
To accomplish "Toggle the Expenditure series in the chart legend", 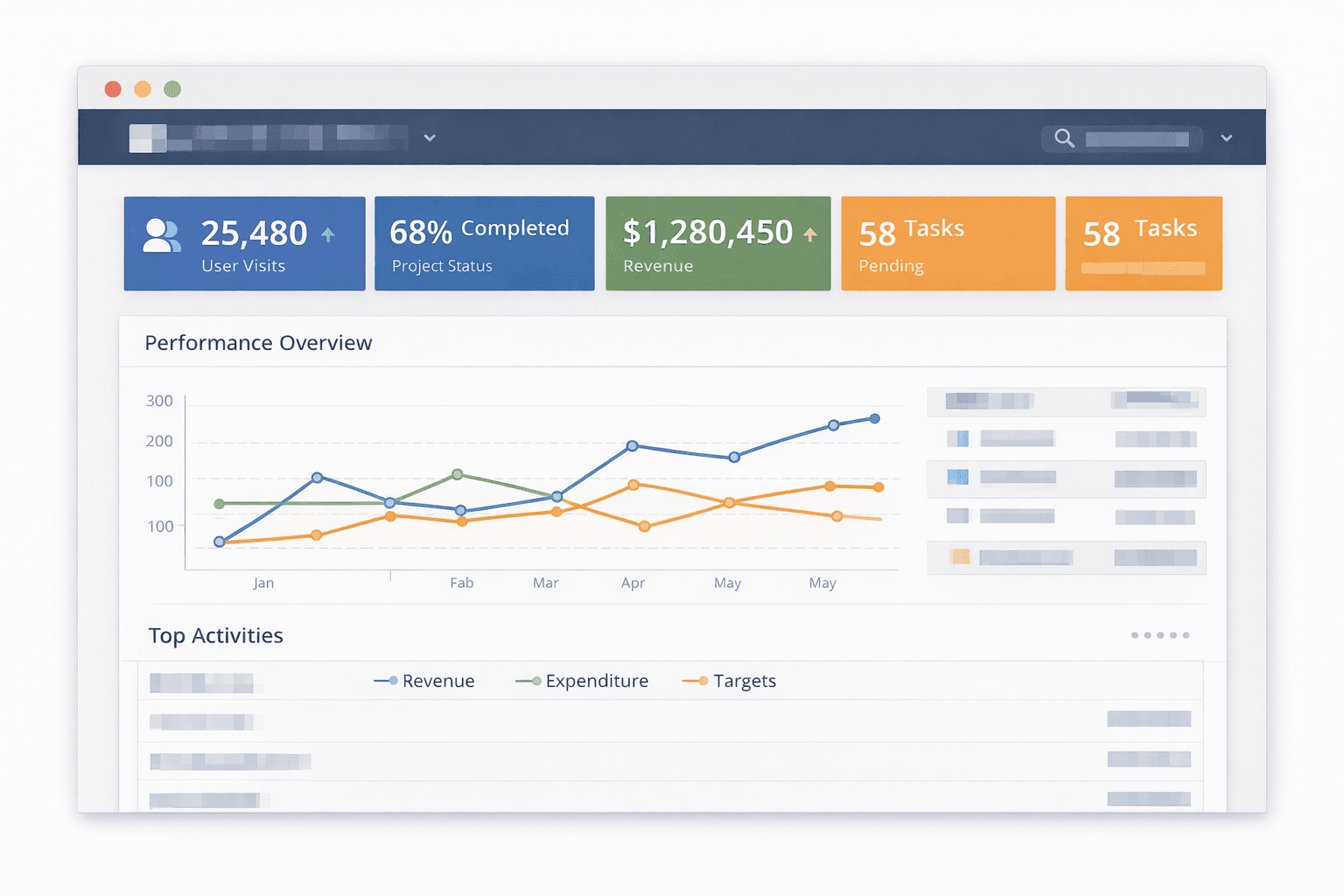I will (582, 681).
